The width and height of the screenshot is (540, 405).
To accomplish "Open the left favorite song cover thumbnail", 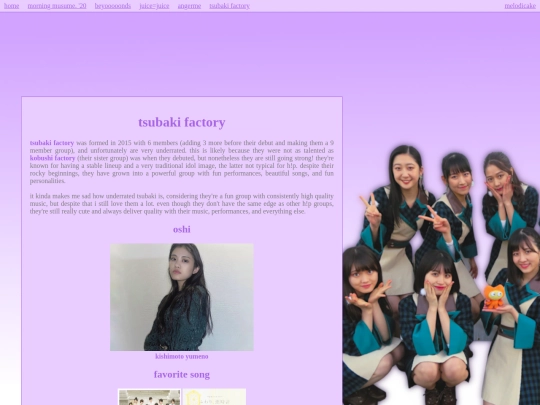I will click(149, 397).
